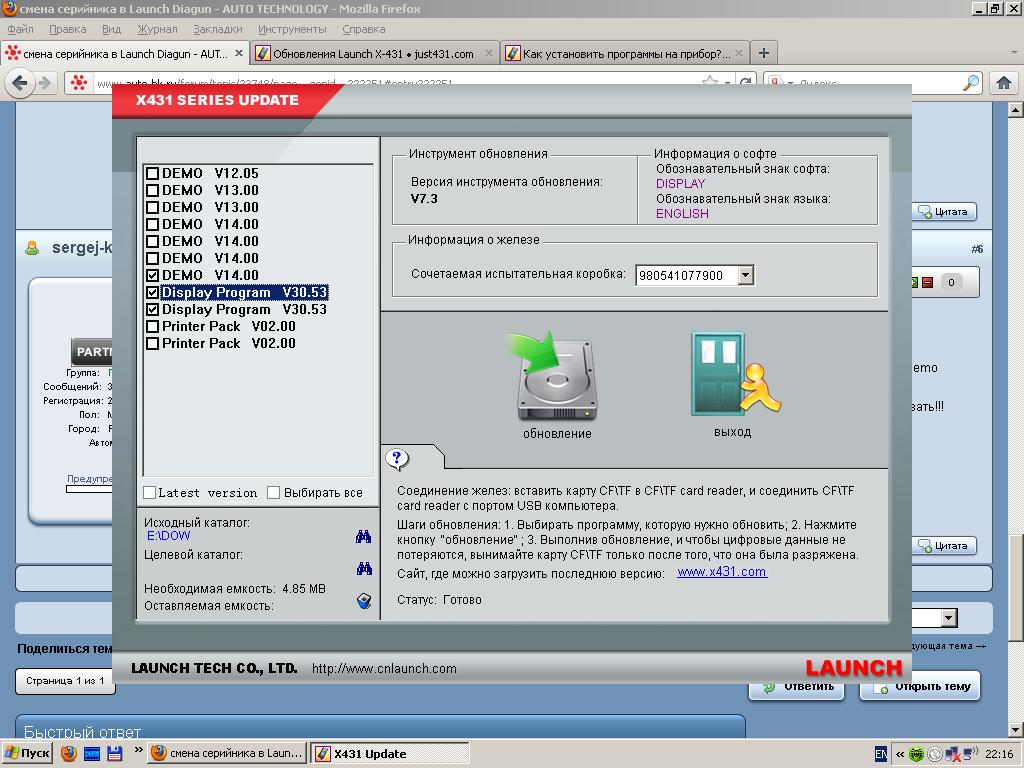
Task: Click the Страница 1 из 1 button
Action: 65,681
